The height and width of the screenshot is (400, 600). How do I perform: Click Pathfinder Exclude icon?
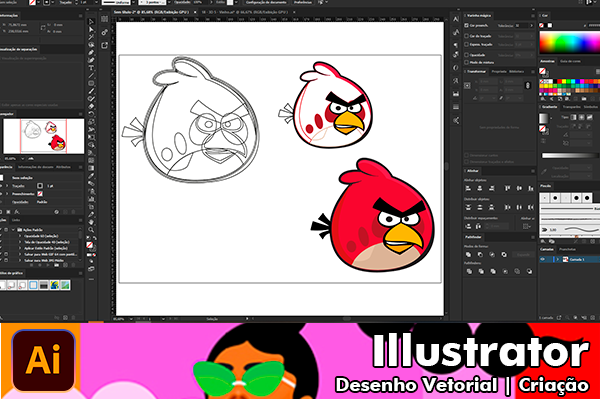pyautogui.click(x=504, y=255)
